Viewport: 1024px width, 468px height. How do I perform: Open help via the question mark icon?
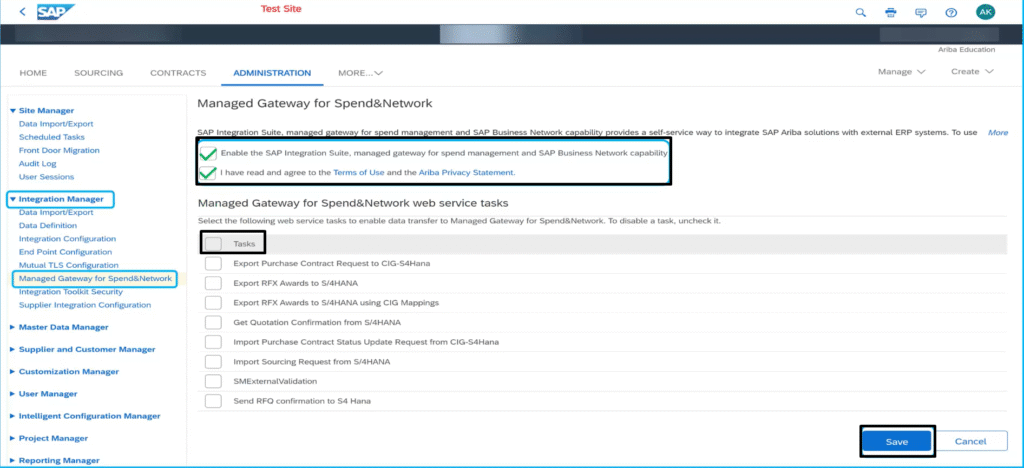951,12
